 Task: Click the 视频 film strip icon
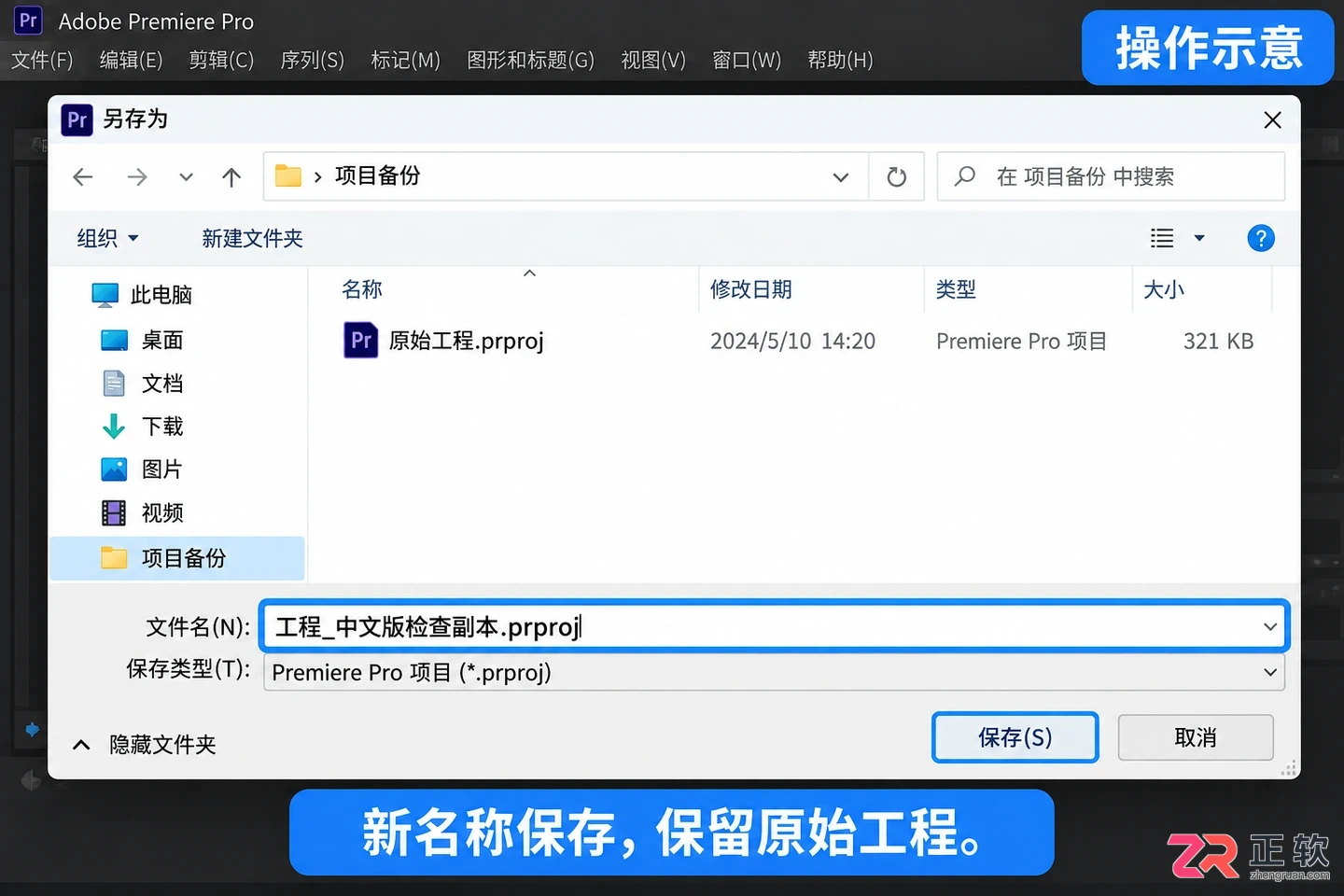coord(114,512)
